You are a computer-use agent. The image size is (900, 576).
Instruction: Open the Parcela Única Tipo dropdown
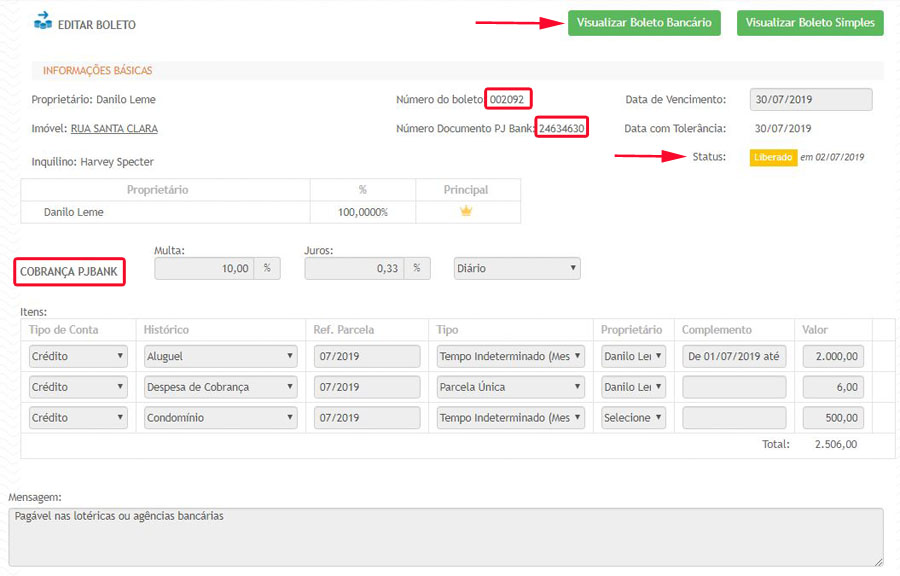510,387
